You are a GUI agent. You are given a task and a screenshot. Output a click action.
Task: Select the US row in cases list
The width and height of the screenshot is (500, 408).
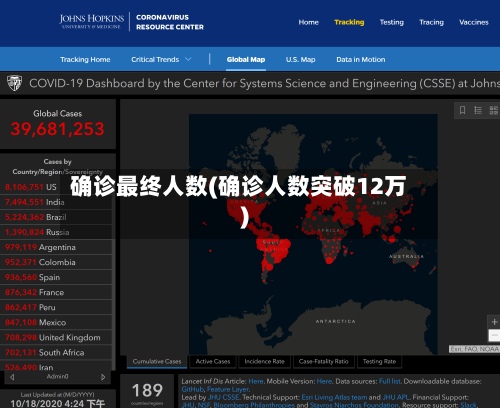coord(56,187)
